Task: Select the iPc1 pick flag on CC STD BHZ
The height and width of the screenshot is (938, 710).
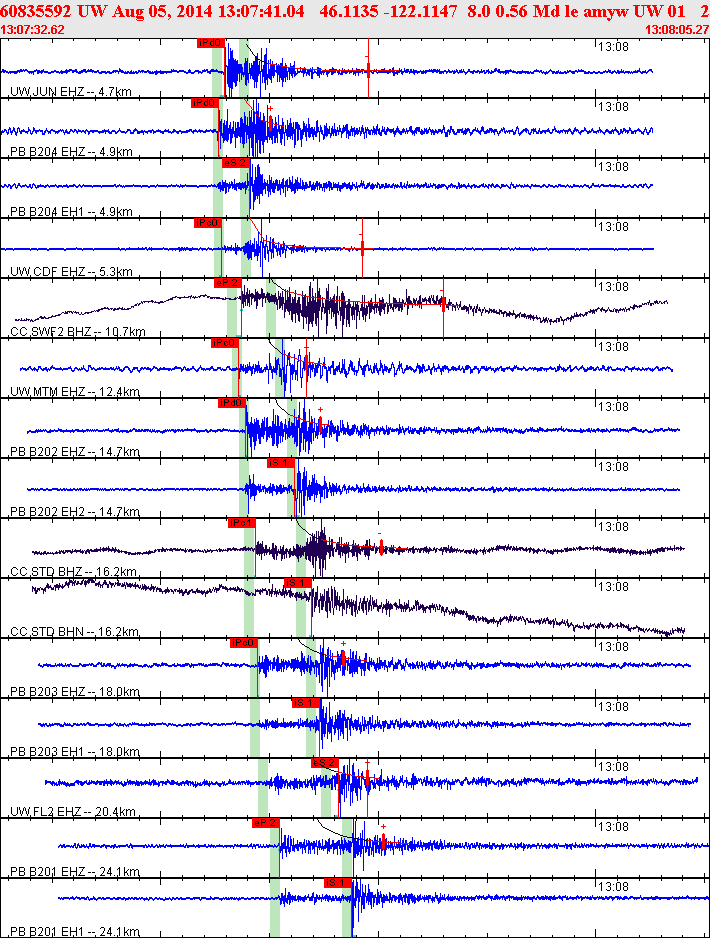Action: [x=242, y=523]
